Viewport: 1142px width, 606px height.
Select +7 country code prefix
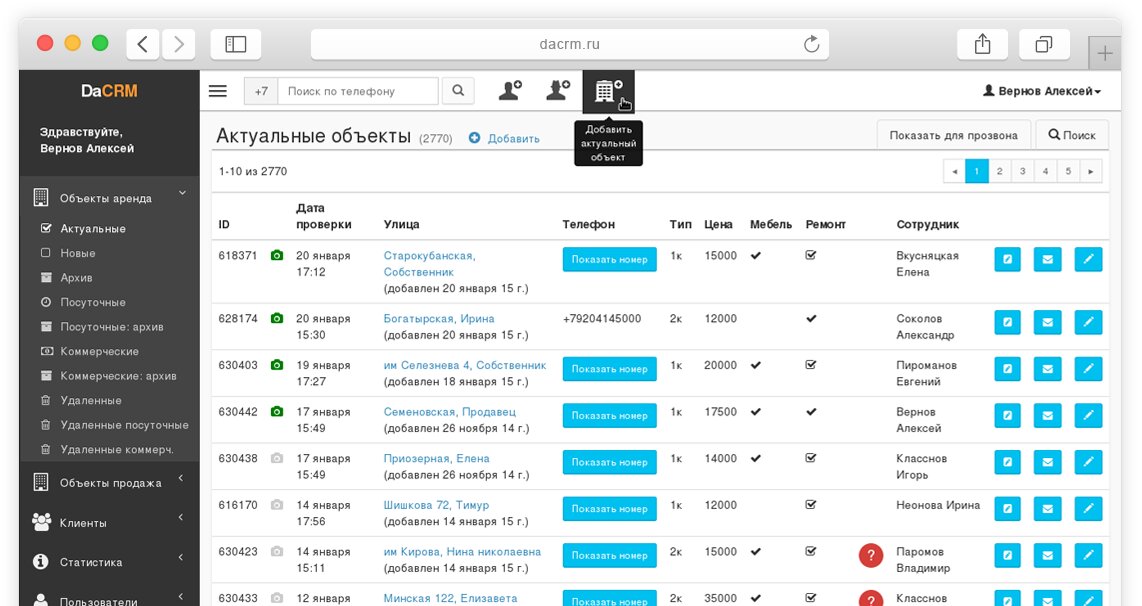tap(261, 91)
